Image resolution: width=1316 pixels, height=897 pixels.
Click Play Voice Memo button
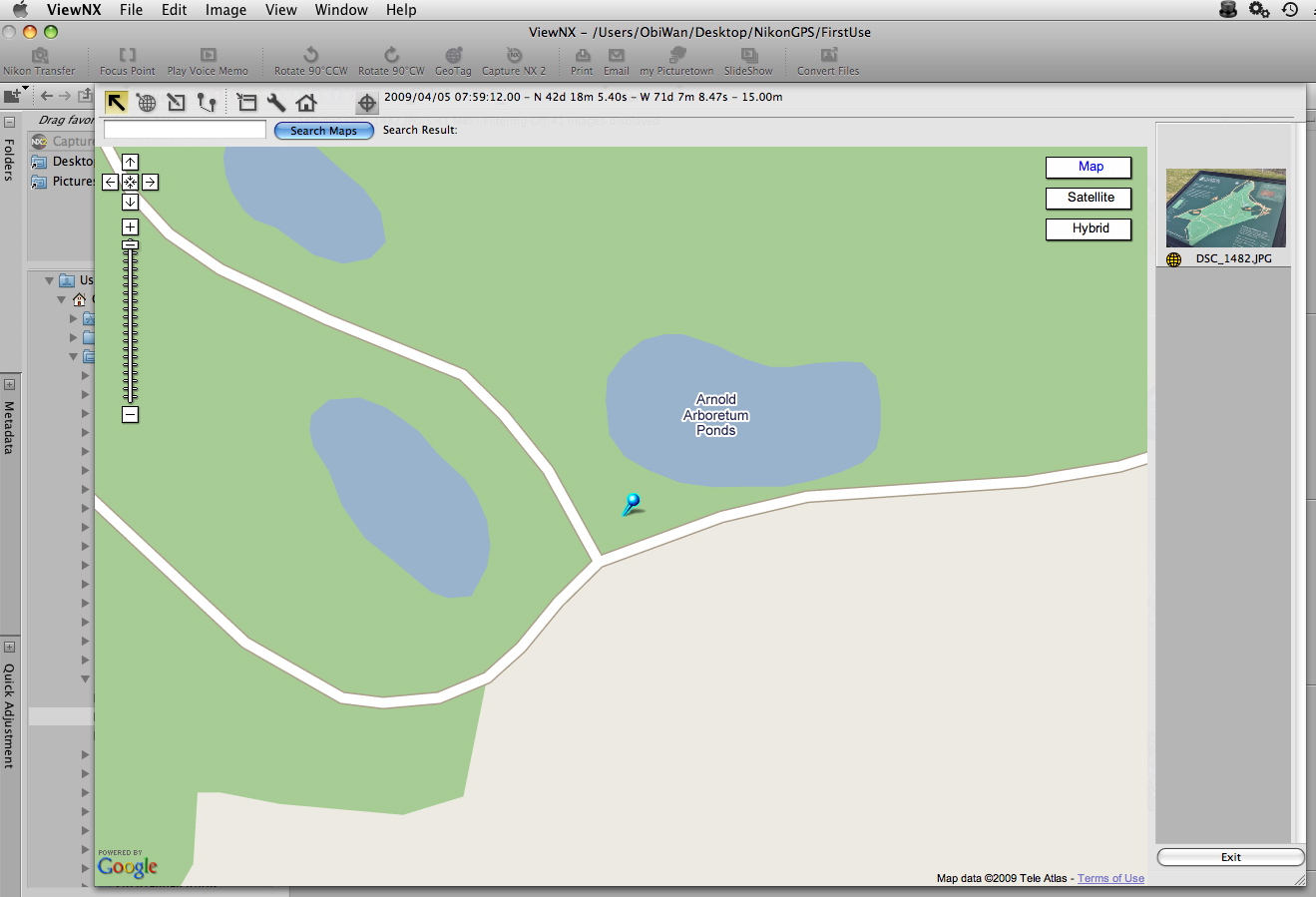[208, 61]
